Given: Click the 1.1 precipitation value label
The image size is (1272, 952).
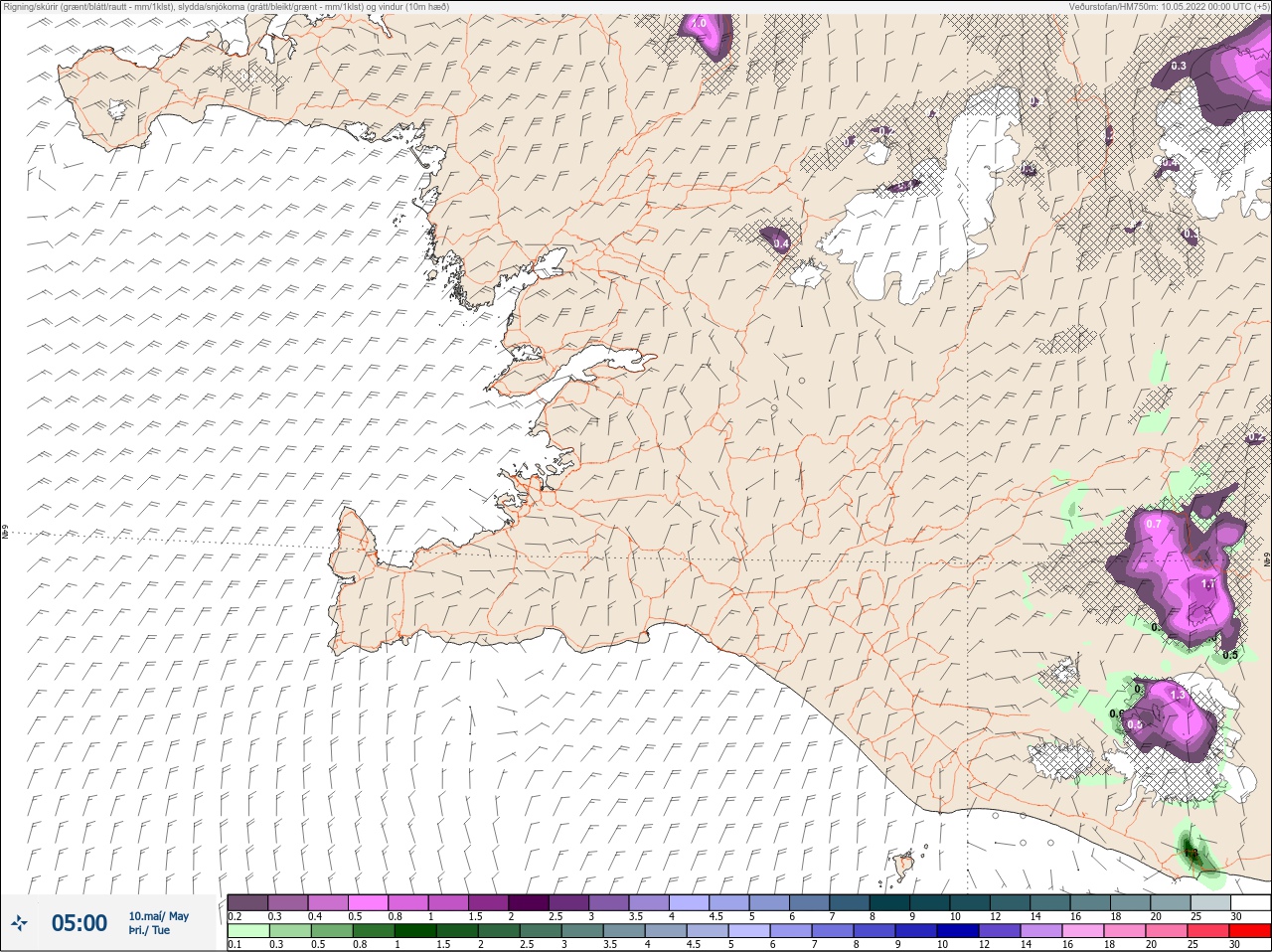Looking at the screenshot, I should tap(1208, 584).
